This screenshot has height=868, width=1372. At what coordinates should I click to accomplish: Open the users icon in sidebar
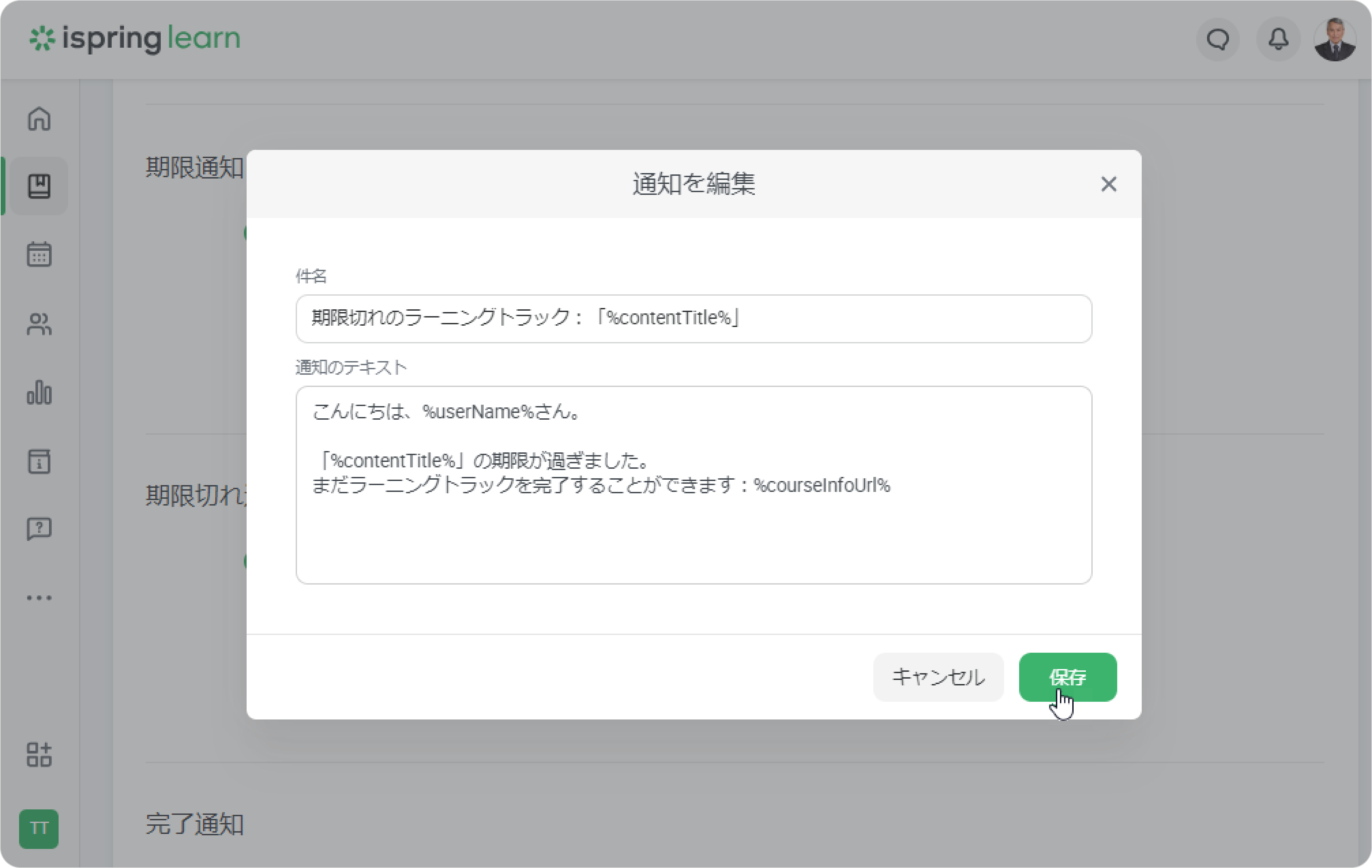(39, 324)
